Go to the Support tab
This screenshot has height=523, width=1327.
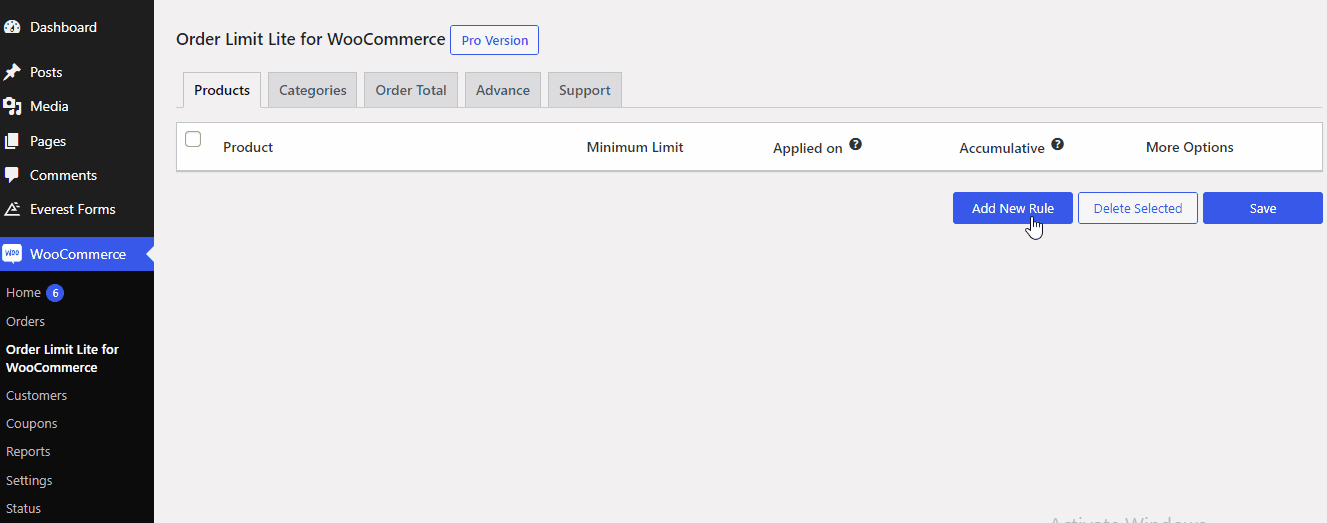[x=585, y=90]
